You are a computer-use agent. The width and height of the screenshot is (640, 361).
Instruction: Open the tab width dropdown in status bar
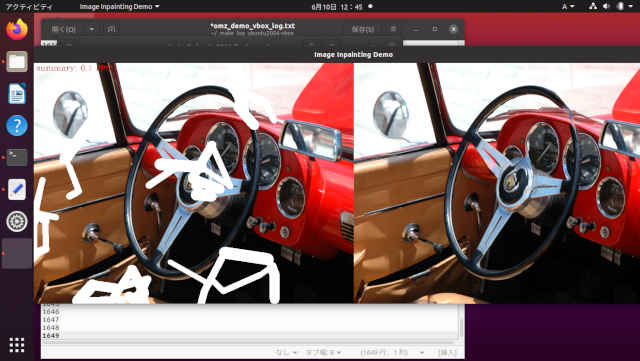click(324, 352)
